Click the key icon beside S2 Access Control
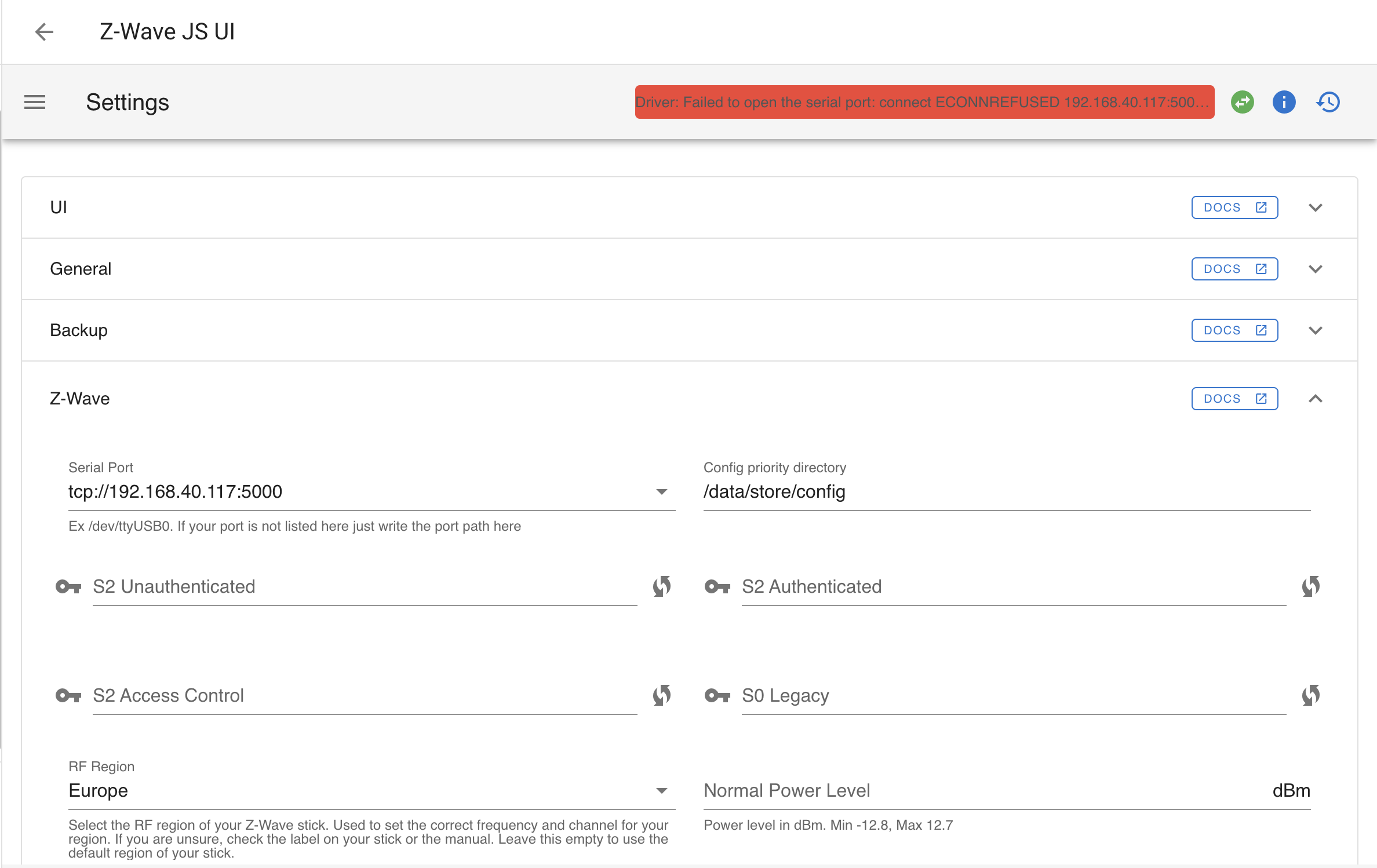The image size is (1377, 868). pyautogui.click(x=68, y=696)
